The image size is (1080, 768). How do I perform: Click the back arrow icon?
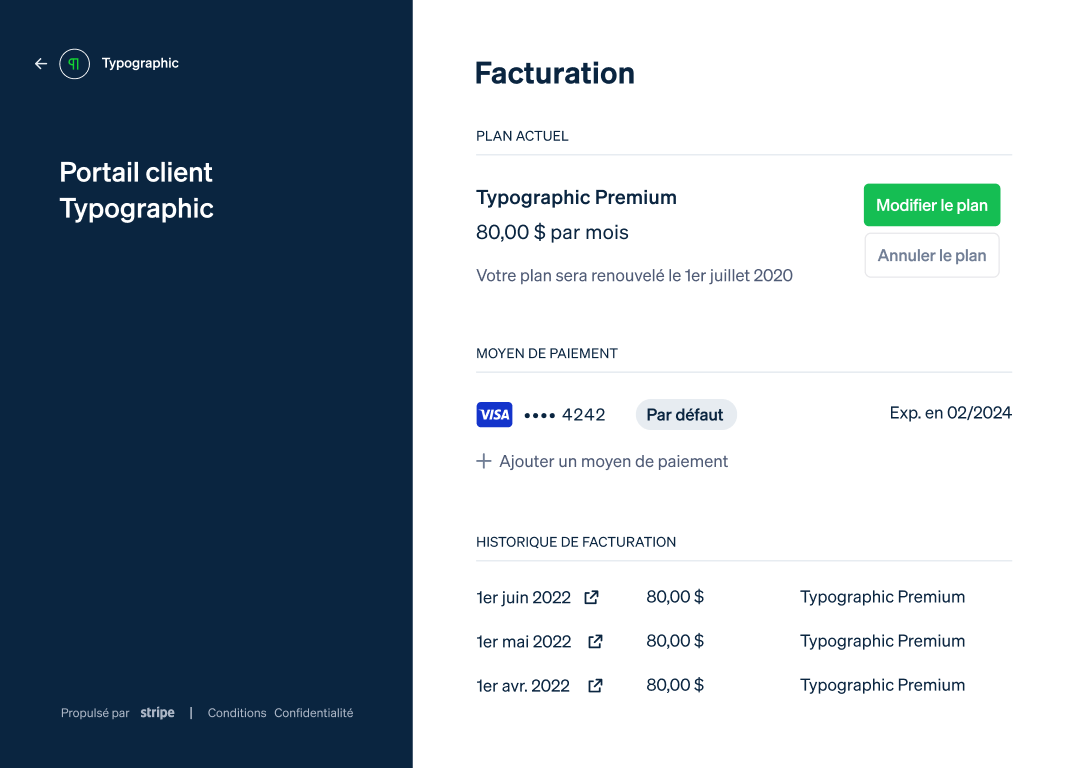(41, 64)
